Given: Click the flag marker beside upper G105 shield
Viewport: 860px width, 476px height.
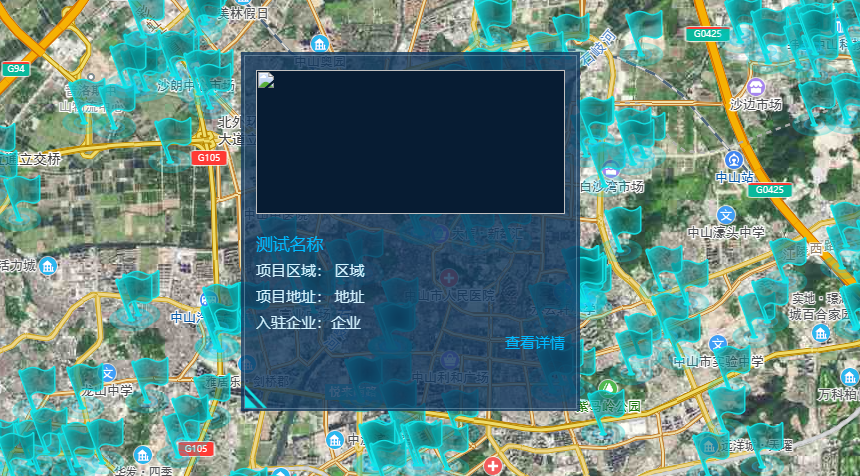Looking at the screenshot, I should [171, 140].
